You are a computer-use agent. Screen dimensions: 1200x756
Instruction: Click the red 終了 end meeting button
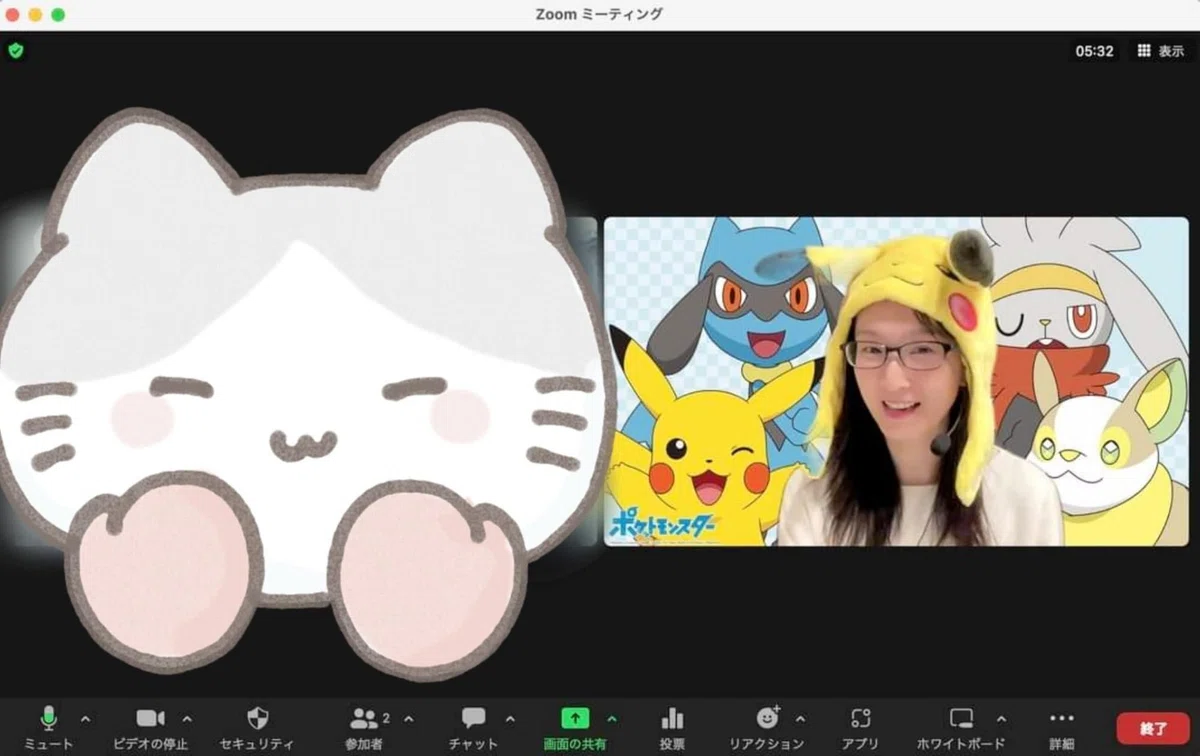[1153, 728]
